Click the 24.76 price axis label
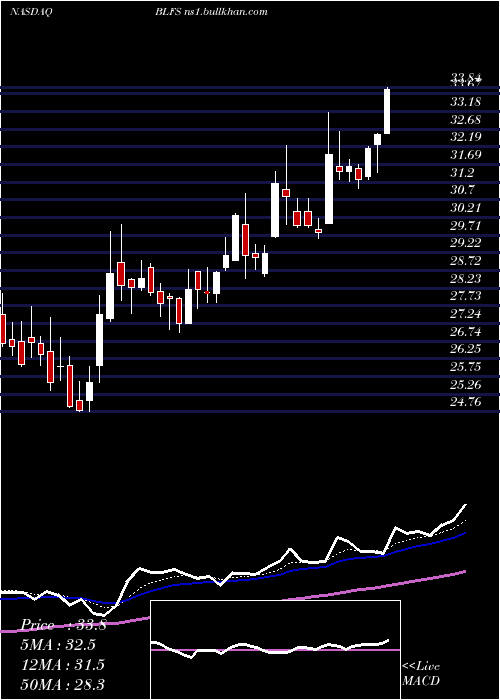Viewport: 500px width, 700px height. (466, 402)
